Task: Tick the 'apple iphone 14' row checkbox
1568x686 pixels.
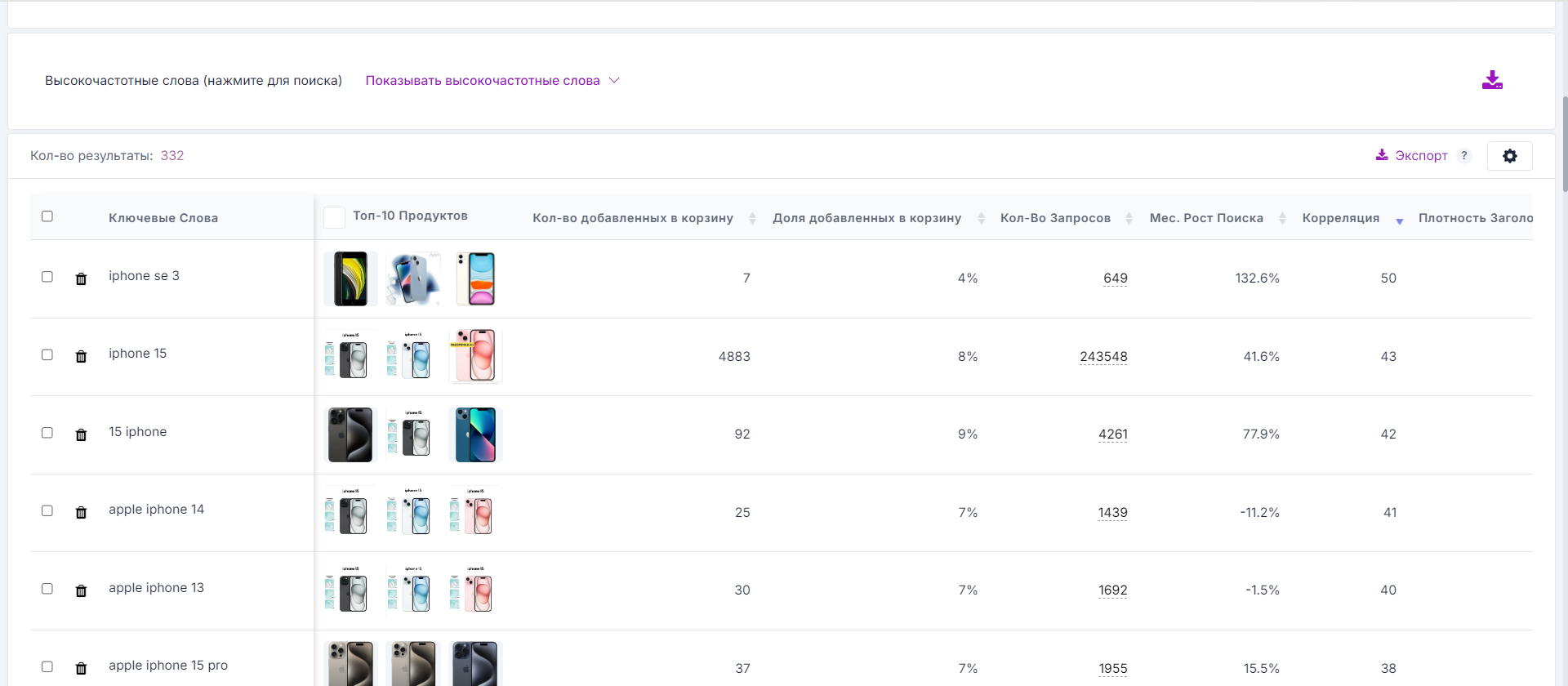Action: tap(47, 510)
